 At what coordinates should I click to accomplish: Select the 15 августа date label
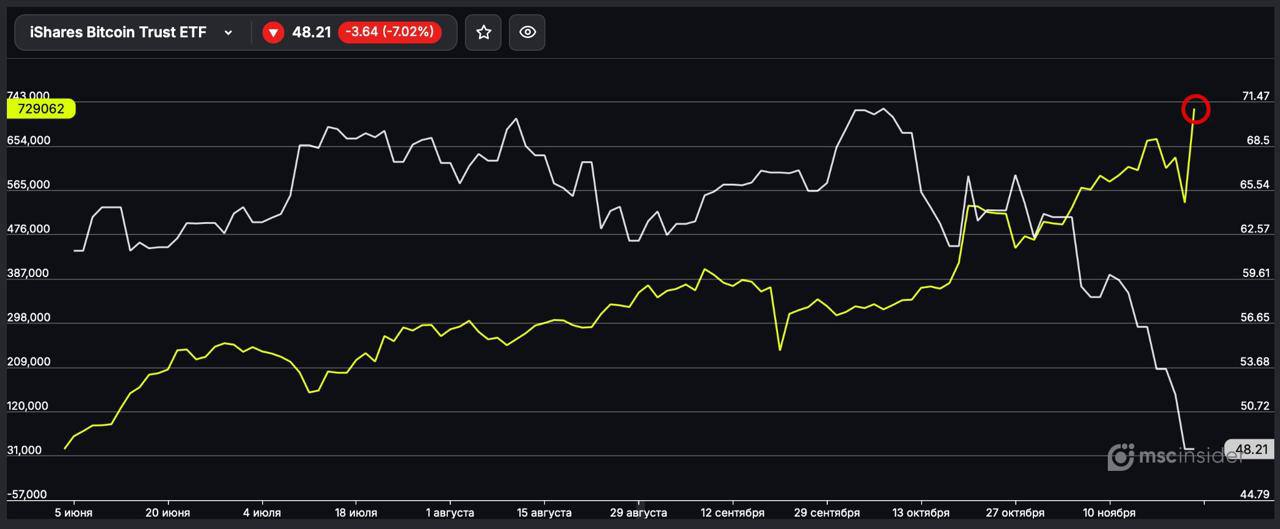tap(543, 513)
